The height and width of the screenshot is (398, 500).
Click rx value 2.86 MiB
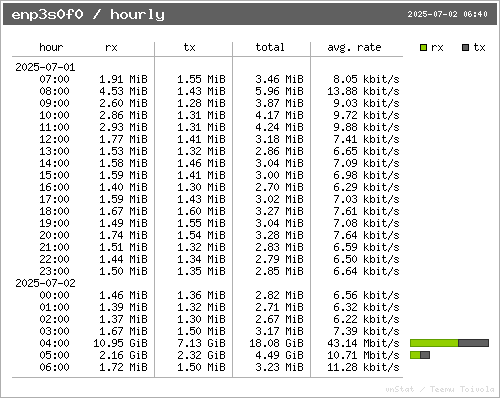[x=123, y=115]
